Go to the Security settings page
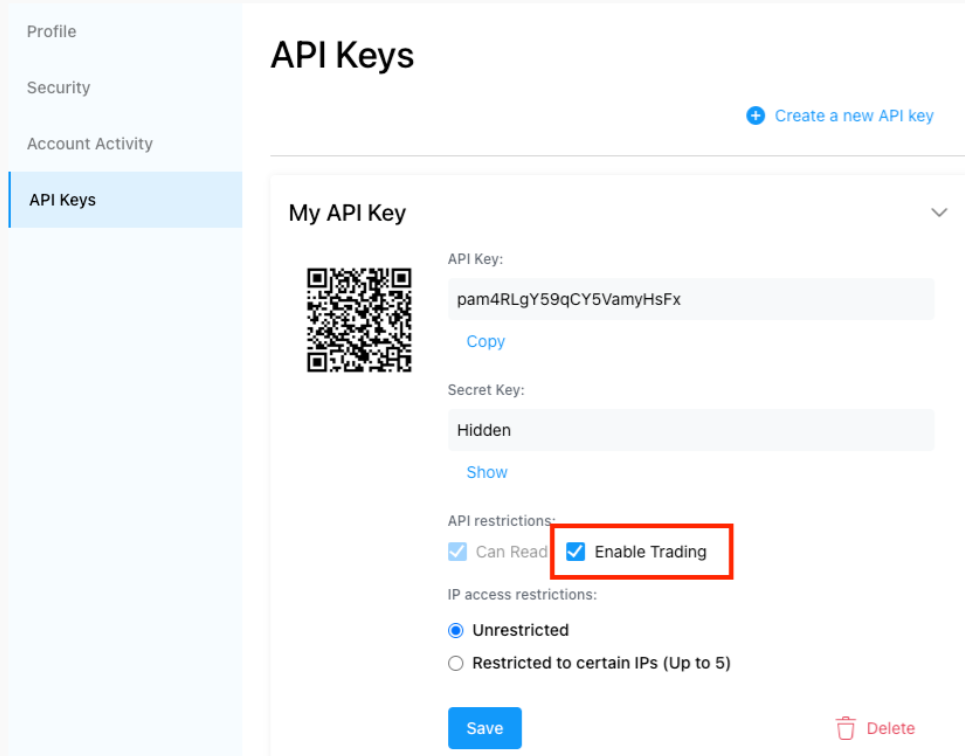The height and width of the screenshot is (756, 965). tap(58, 87)
